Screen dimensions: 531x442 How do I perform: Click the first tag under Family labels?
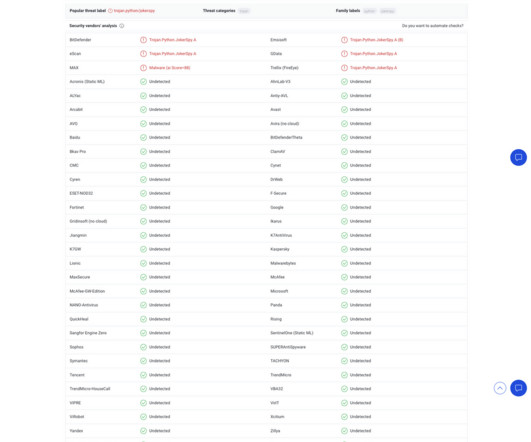coord(369,11)
